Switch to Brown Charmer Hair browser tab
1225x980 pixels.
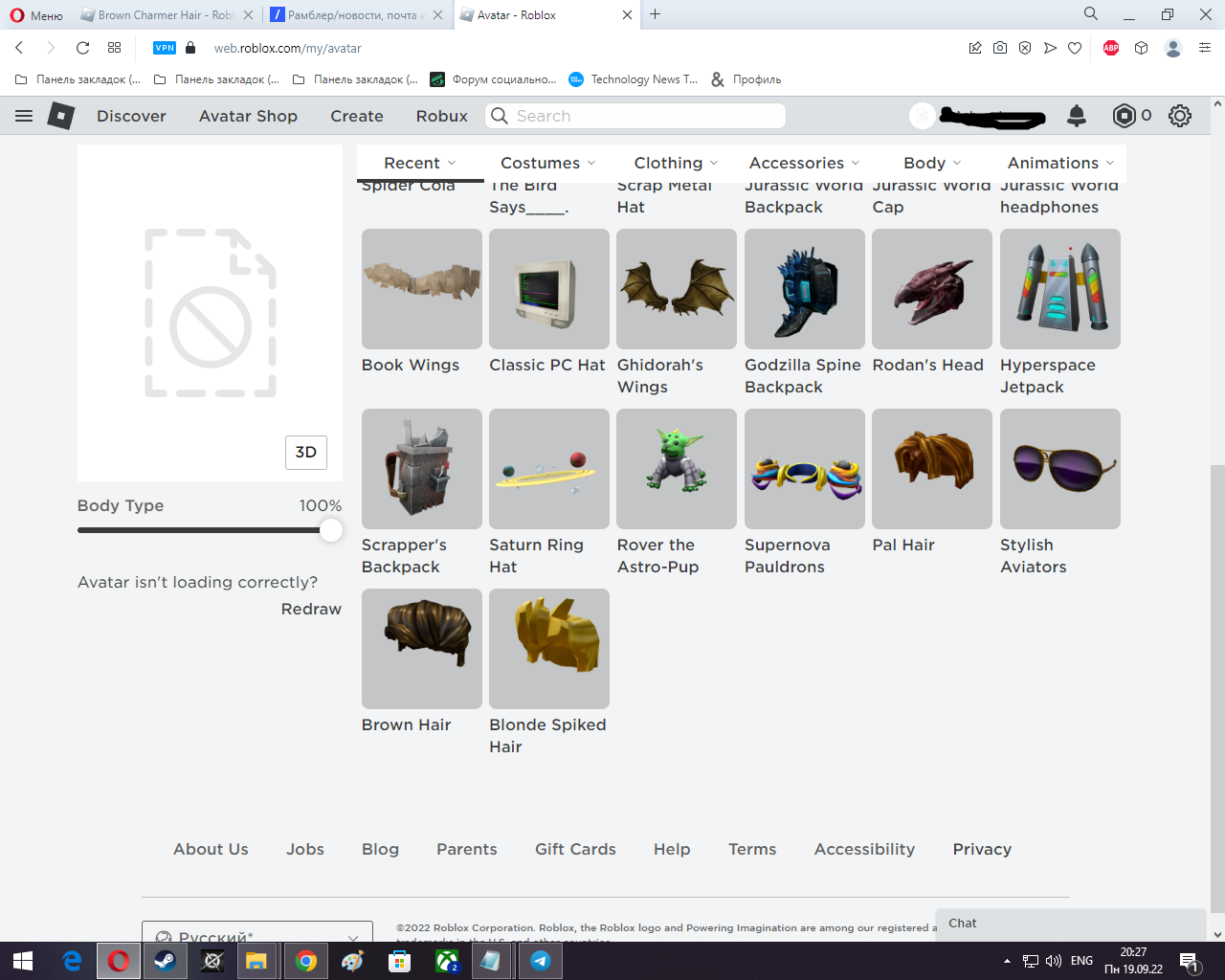167,14
